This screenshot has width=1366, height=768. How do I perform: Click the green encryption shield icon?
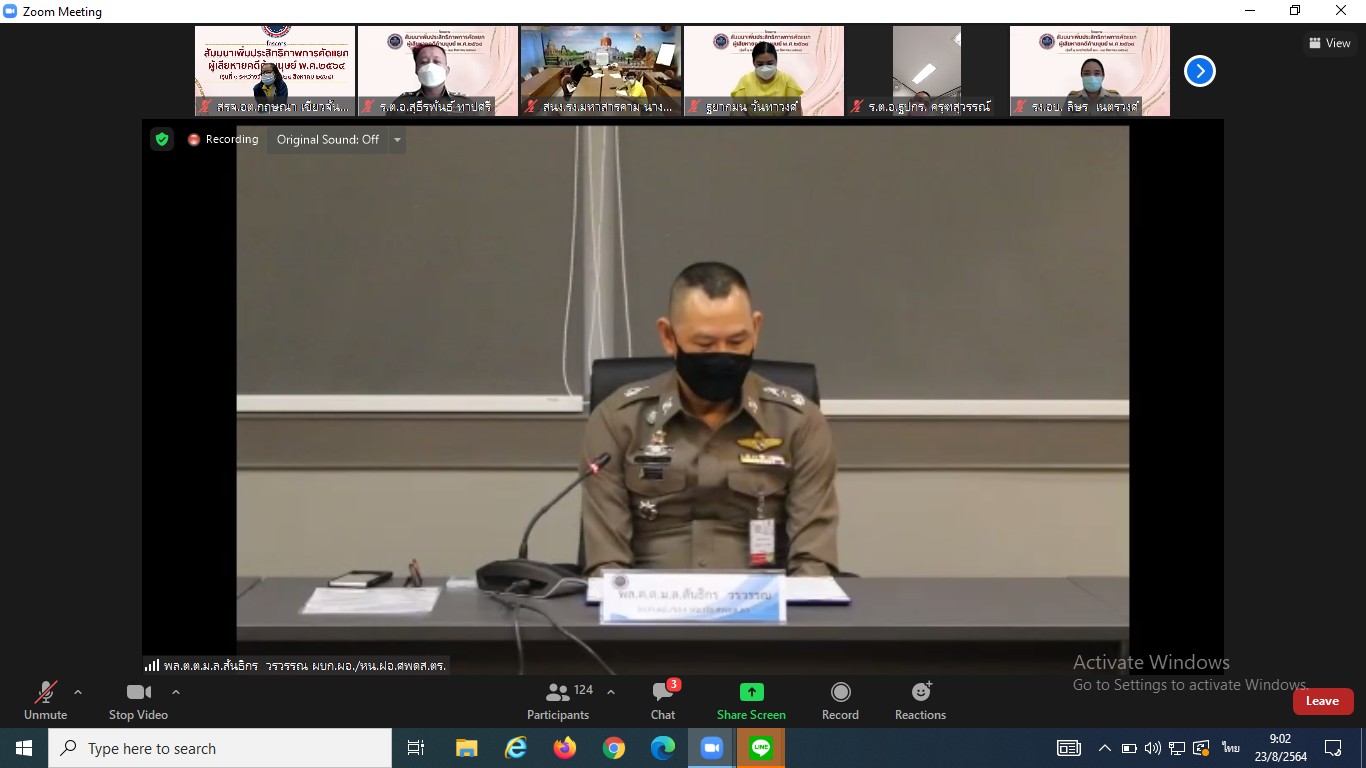[x=162, y=139]
